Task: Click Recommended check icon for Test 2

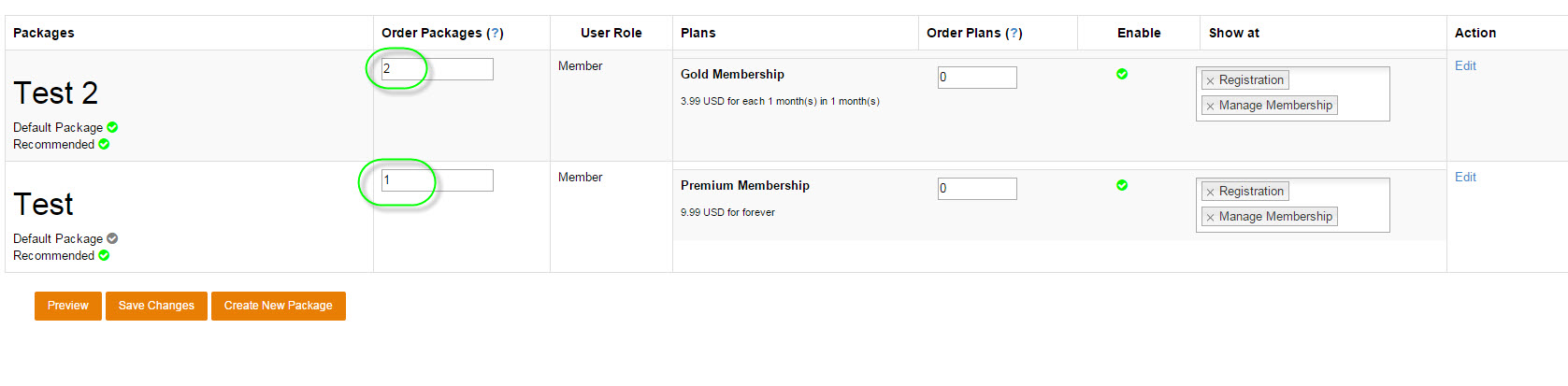Action: 104,144
